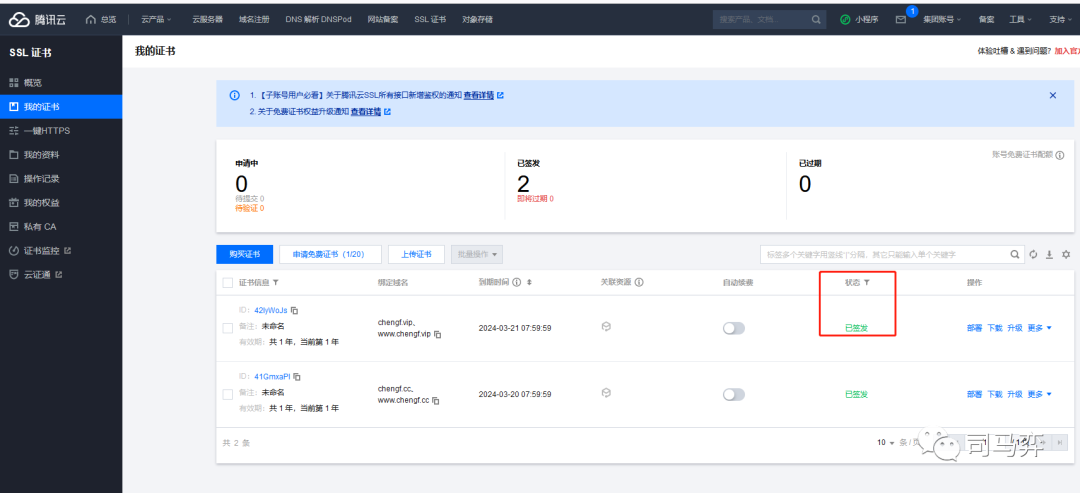Viewport: 1080px width, 493px height.
Task: Sort by 到期时间 arrows
Action: click(x=529, y=282)
